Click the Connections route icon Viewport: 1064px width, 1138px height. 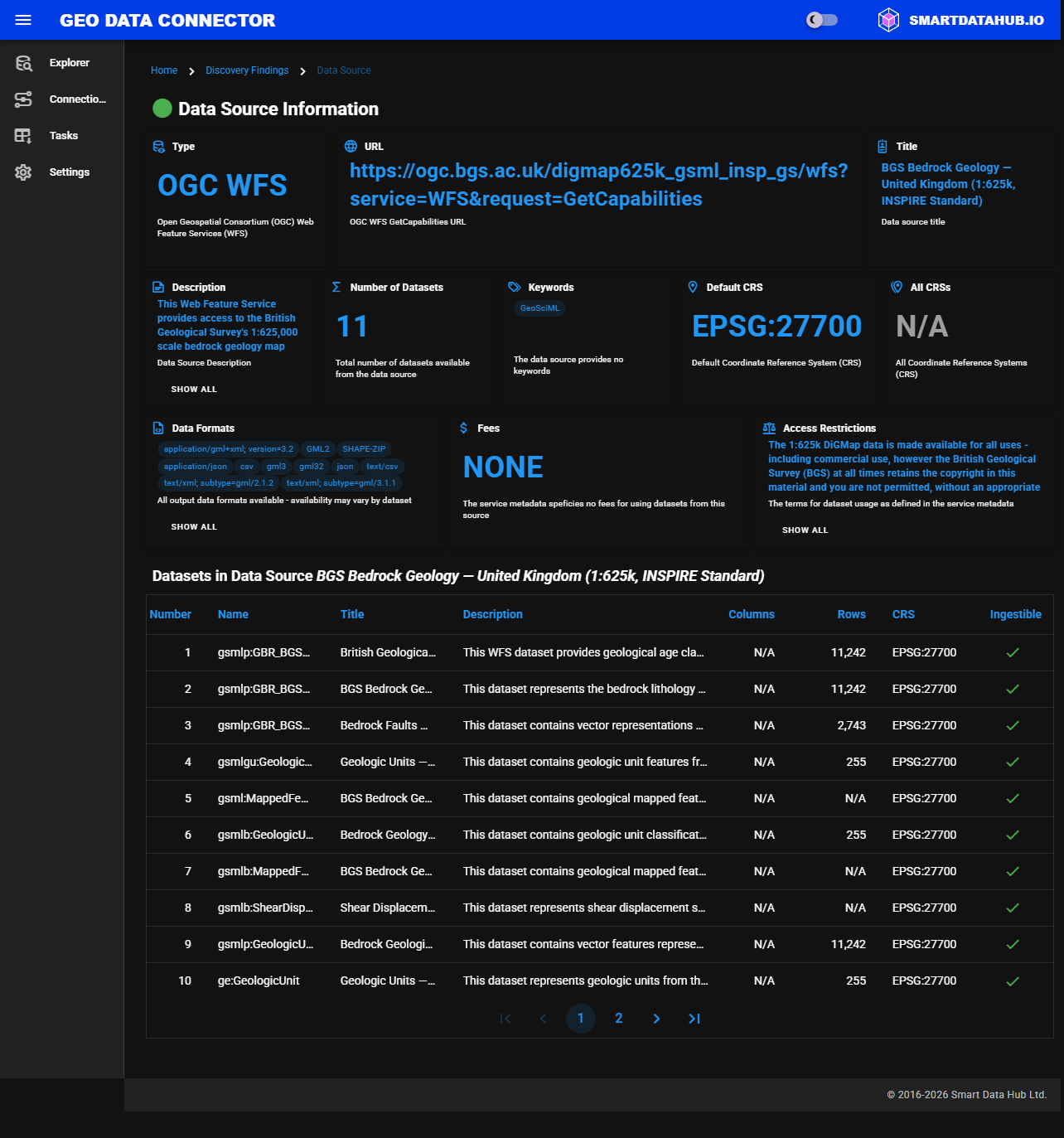click(23, 99)
